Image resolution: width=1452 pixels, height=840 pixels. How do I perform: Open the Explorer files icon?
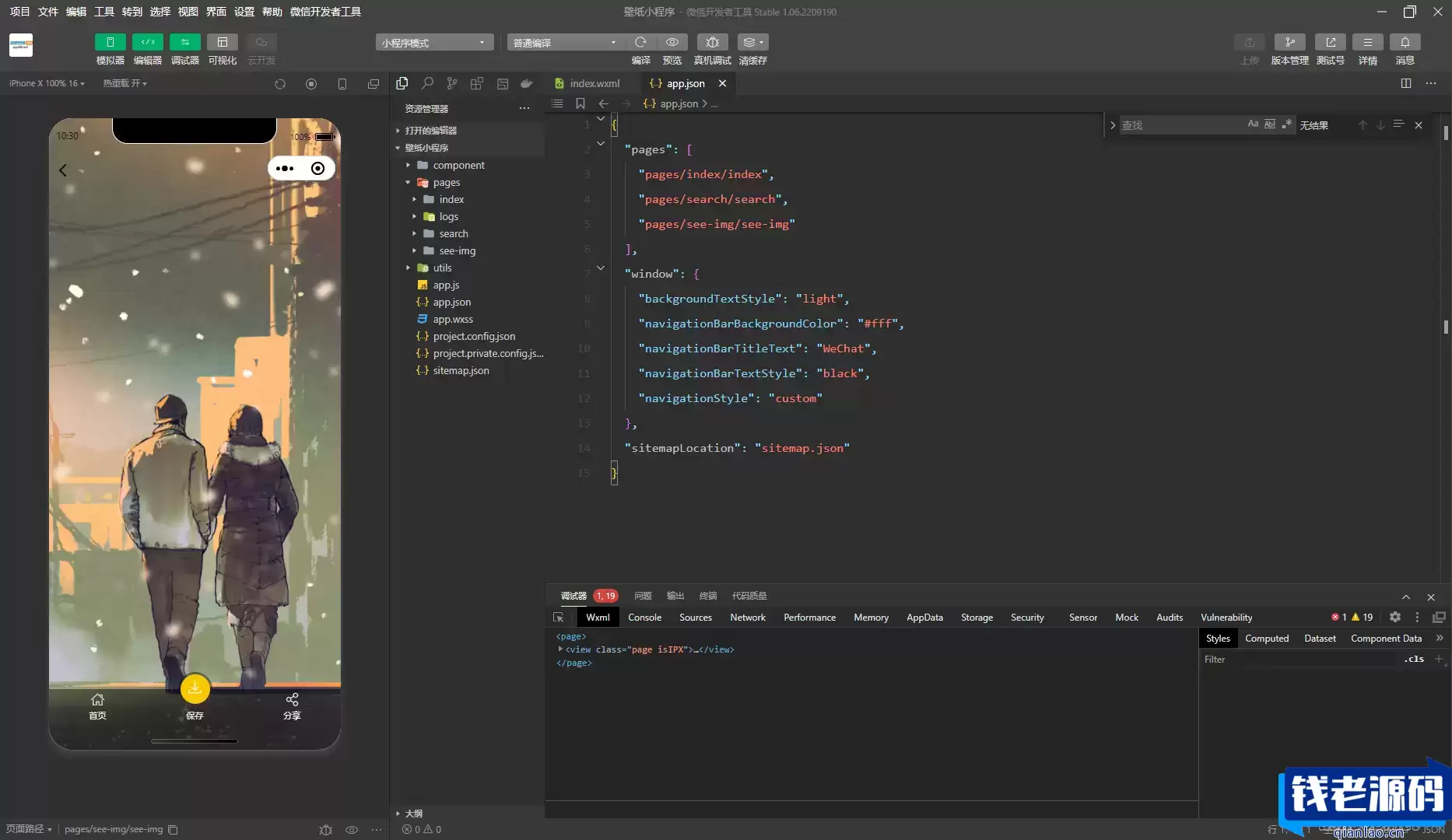tap(402, 83)
